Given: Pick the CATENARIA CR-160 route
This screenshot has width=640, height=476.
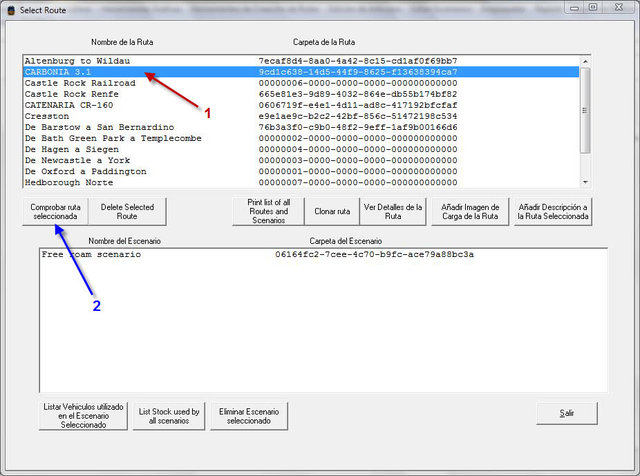Looking at the screenshot, I should point(72,105).
